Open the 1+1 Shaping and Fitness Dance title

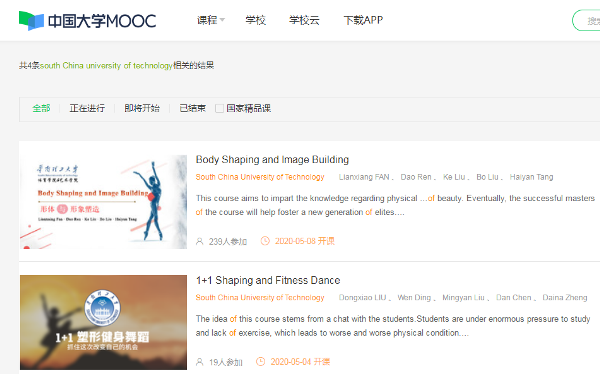[x=268, y=280]
